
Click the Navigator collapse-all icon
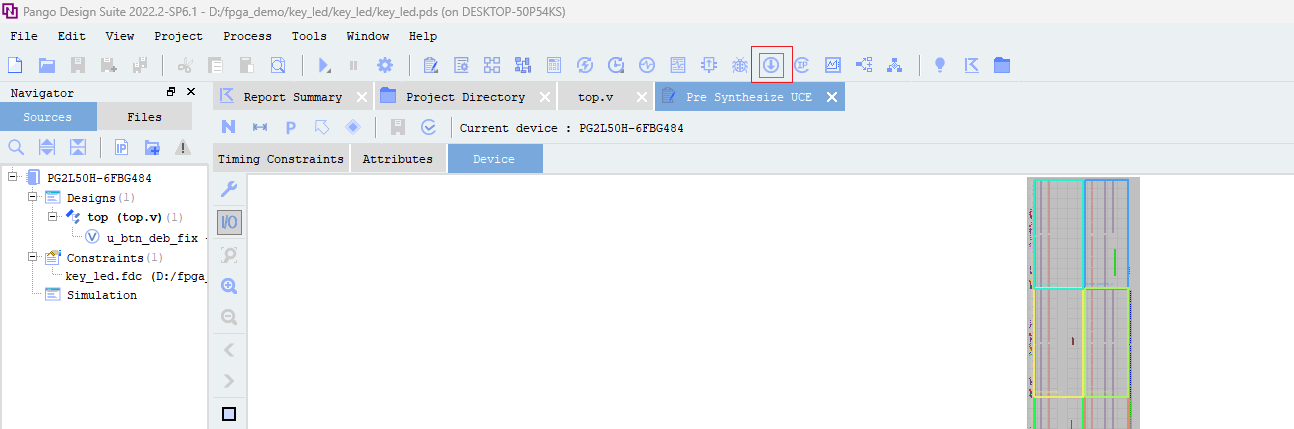78,148
